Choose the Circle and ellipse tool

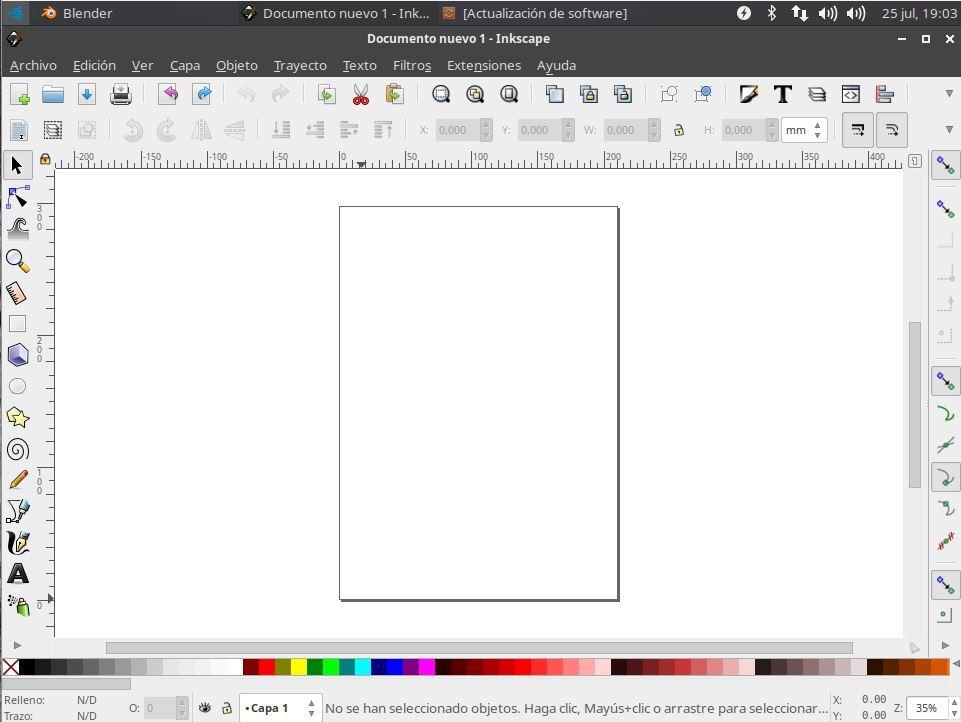(x=16, y=386)
